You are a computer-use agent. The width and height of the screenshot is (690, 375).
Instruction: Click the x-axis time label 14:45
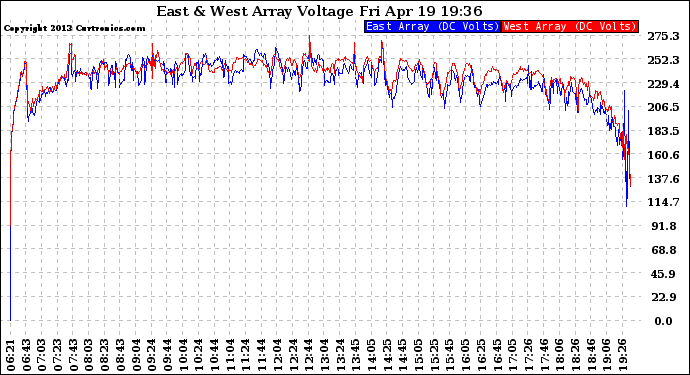point(403,355)
